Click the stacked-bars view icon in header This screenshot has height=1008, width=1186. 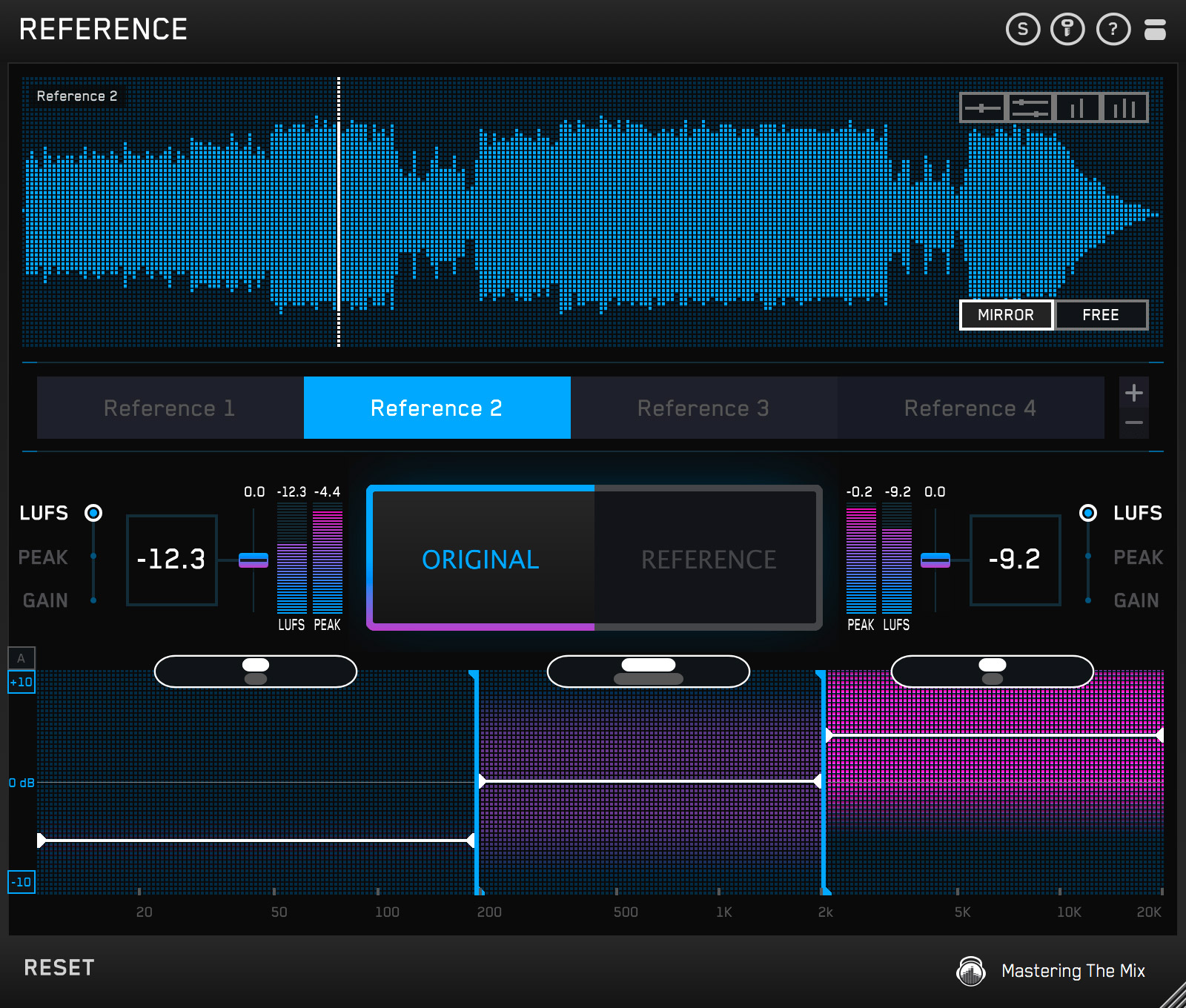tap(1155, 30)
